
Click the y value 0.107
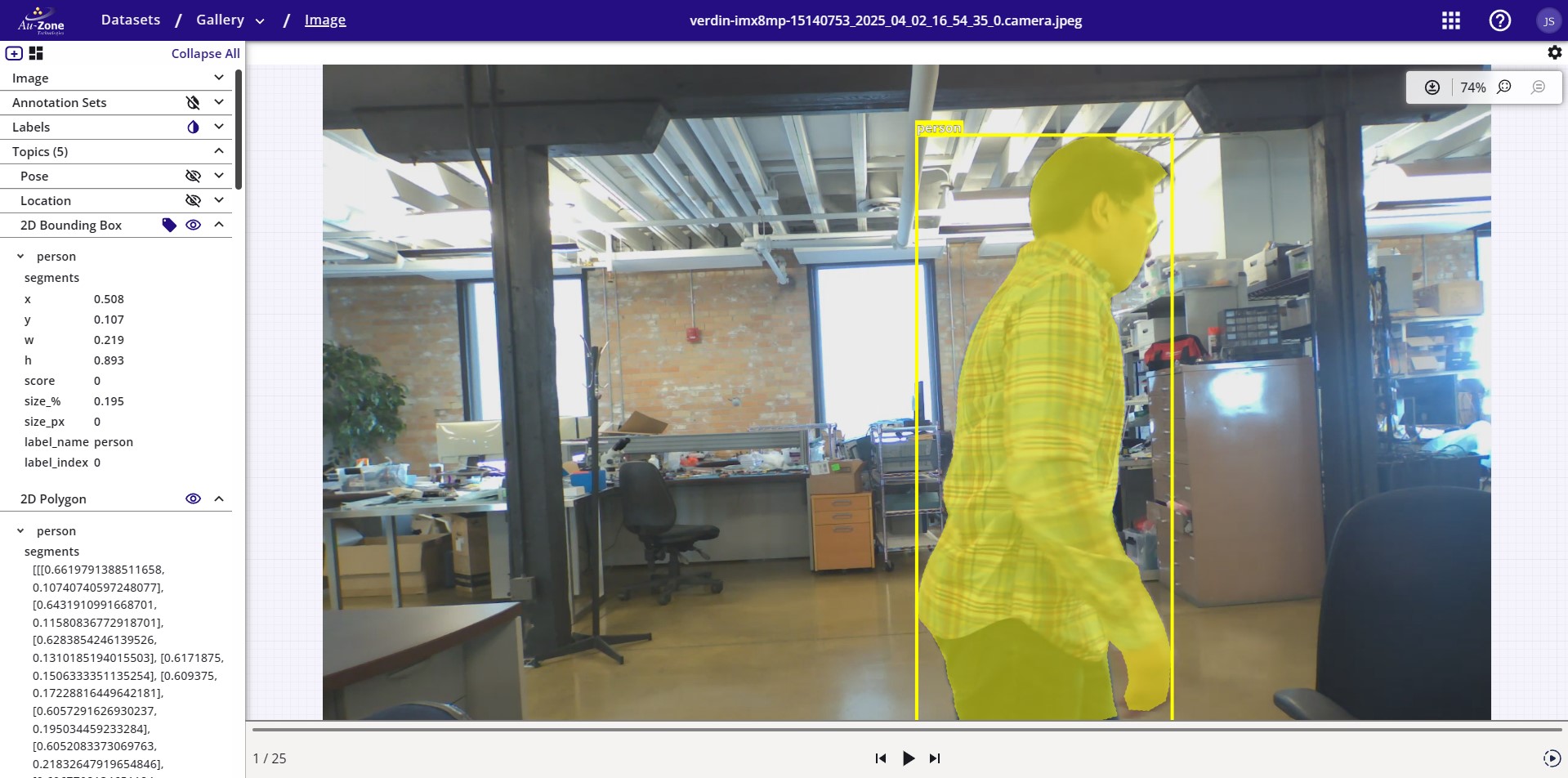click(109, 320)
